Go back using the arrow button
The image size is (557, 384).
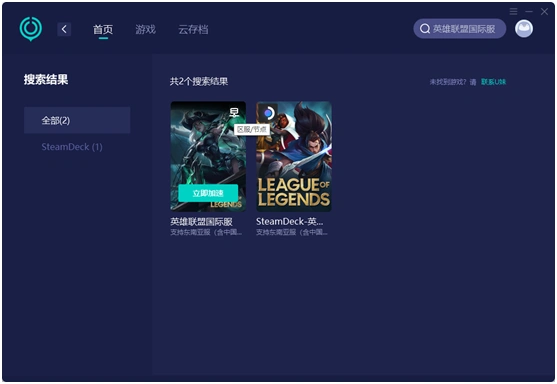click(64, 29)
